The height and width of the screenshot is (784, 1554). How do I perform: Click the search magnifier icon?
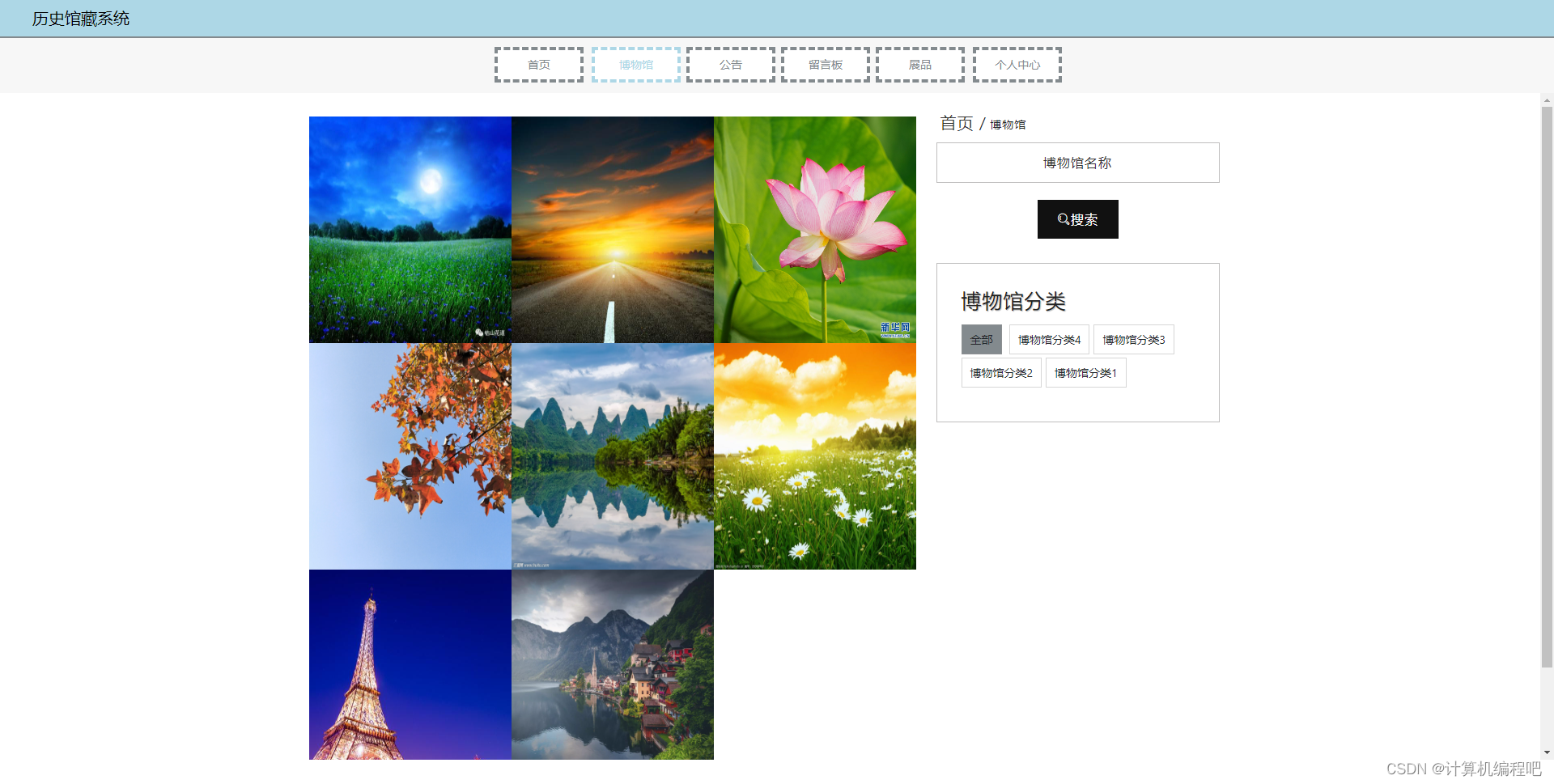[x=1064, y=219]
